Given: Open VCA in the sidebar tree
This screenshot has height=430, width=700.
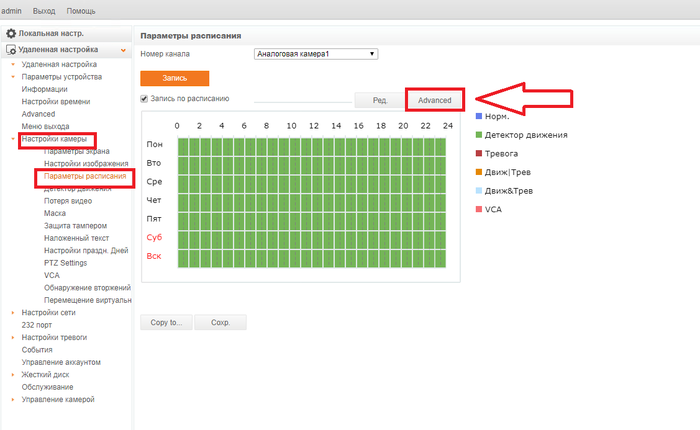Looking at the screenshot, I should coord(52,276).
